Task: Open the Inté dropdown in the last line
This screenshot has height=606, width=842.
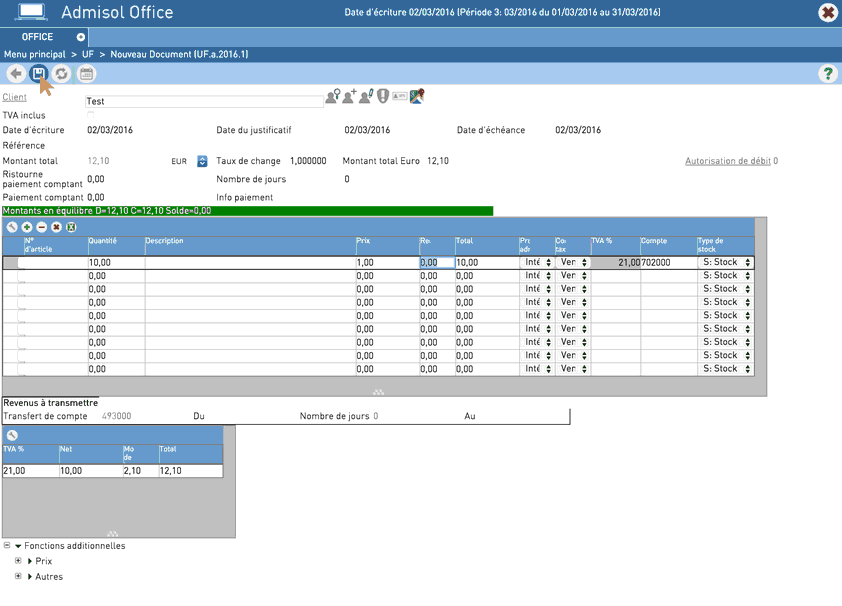Action: coord(537,369)
